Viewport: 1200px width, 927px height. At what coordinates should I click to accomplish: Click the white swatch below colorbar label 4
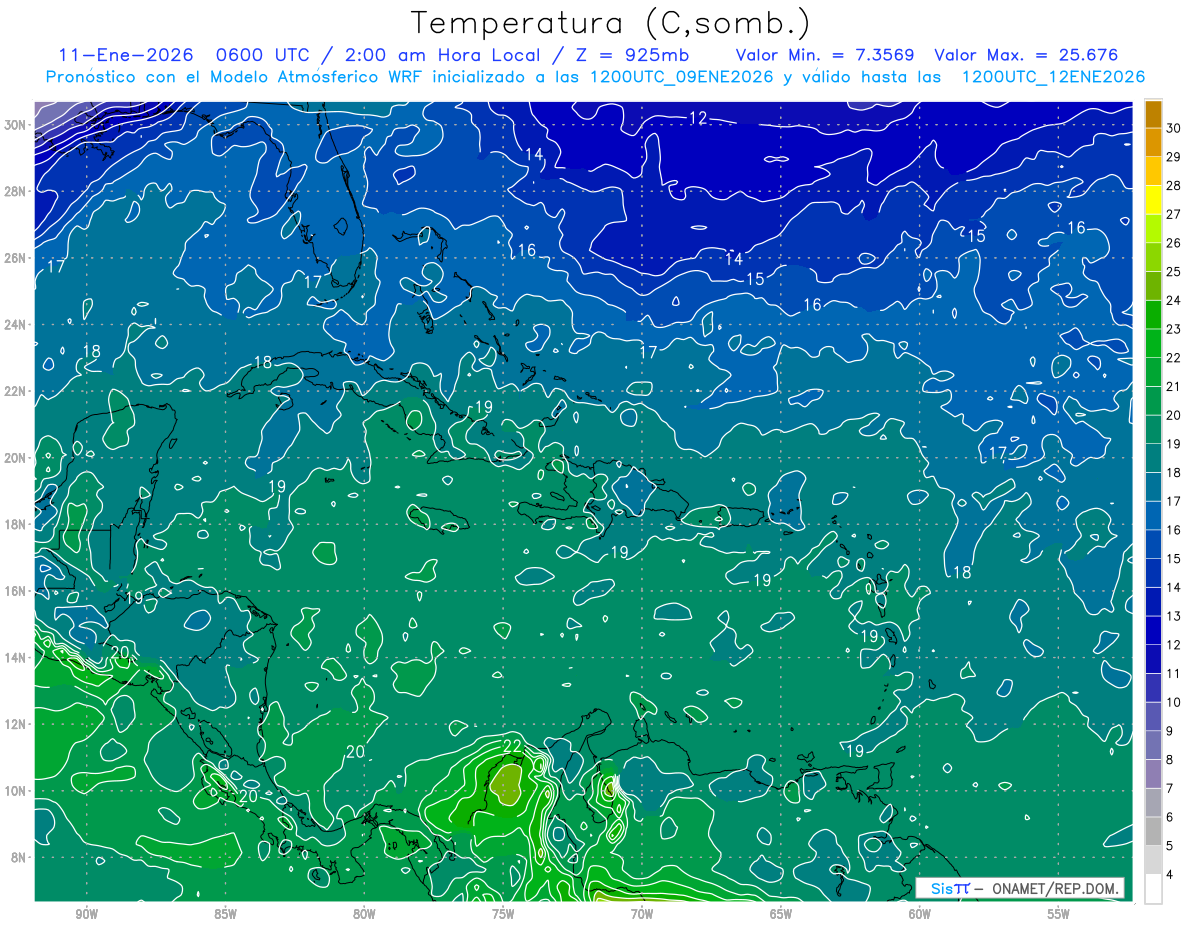[1153, 889]
